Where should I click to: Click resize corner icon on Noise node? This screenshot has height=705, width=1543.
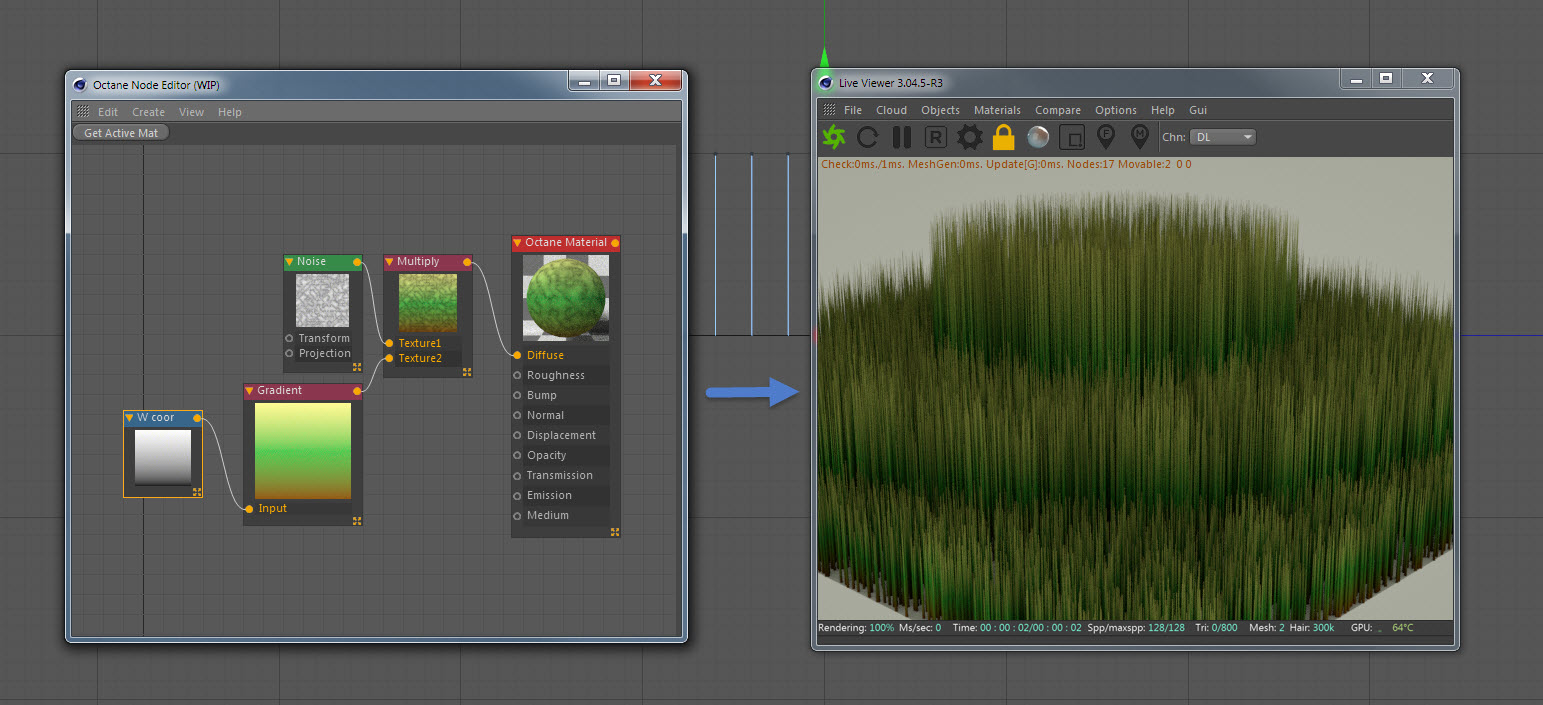click(x=357, y=367)
